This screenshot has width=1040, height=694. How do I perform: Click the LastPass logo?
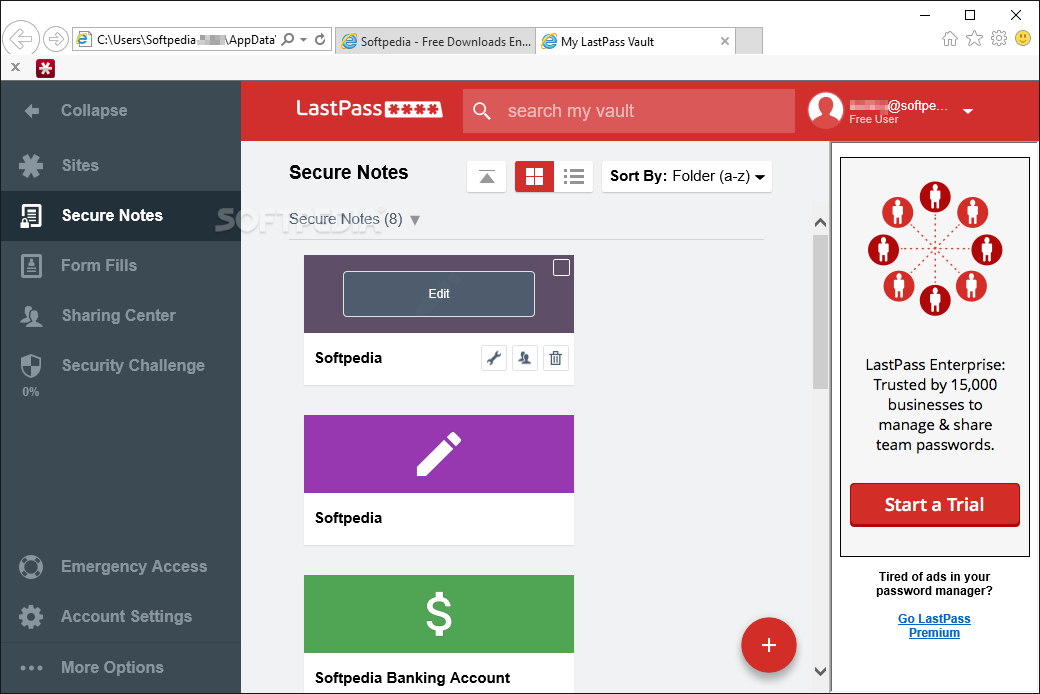(x=369, y=109)
